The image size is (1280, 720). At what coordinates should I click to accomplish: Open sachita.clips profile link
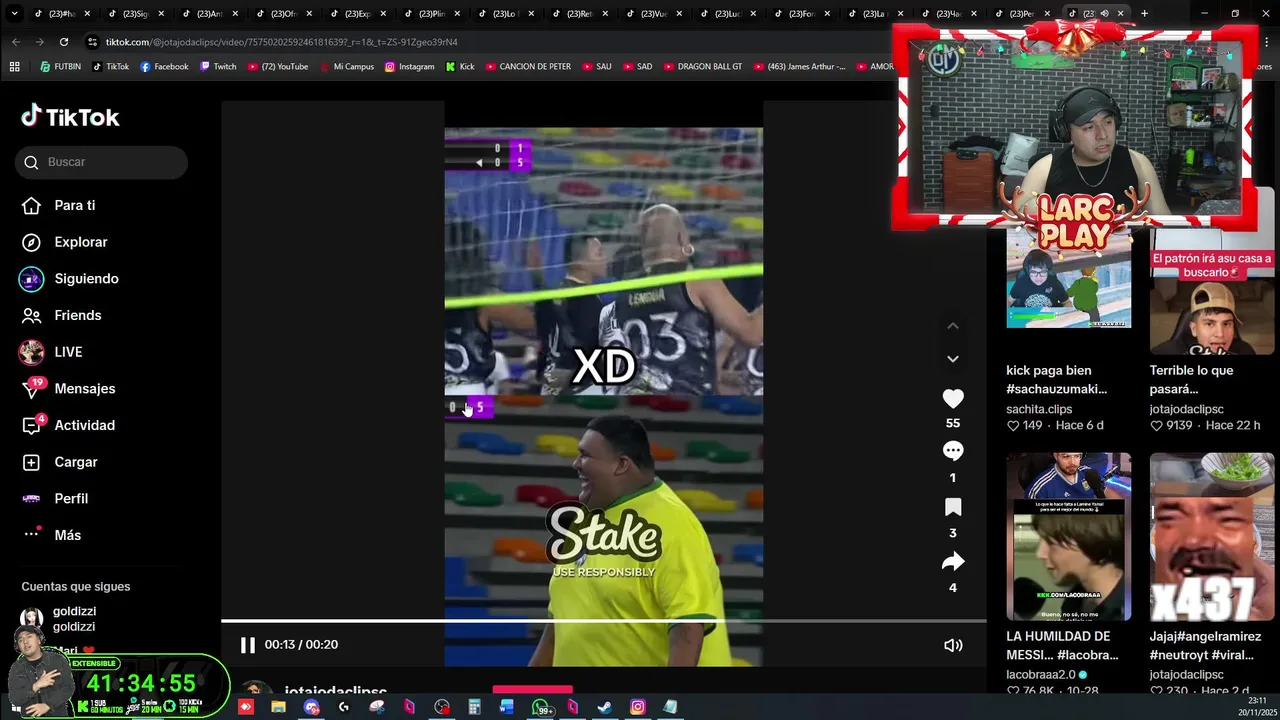(x=1039, y=409)
